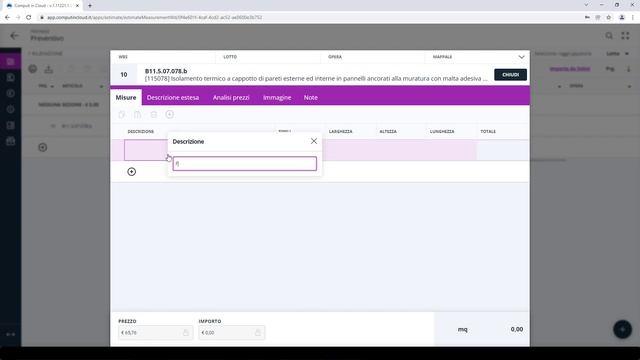Click the floating add button at bottom right
This screenshot has height=360, width=640.
point(622,329)
